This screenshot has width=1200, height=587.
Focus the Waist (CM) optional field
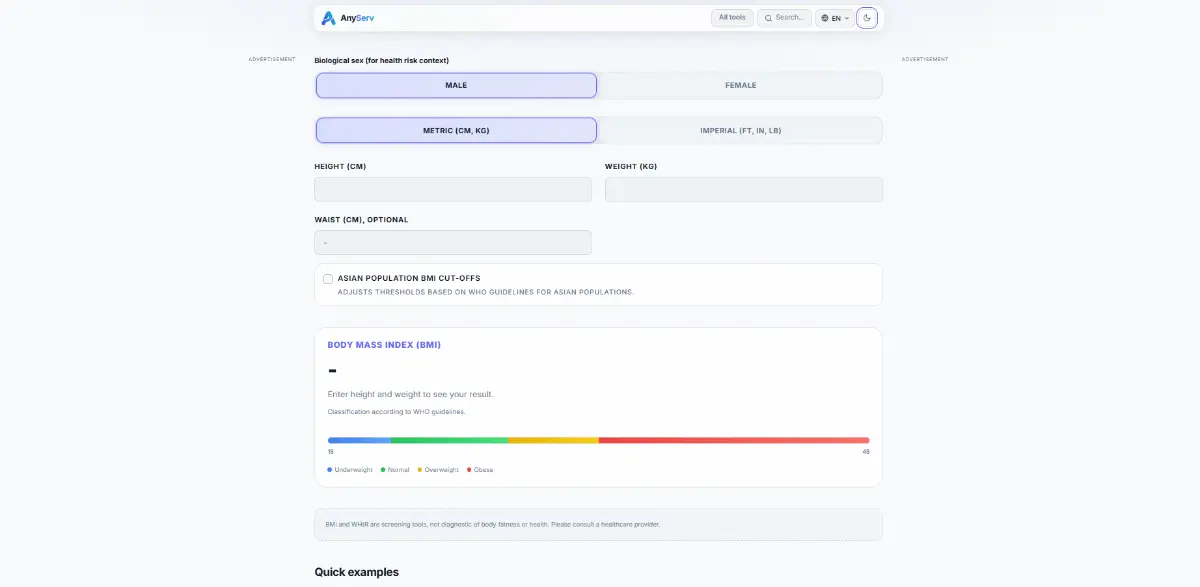[453, 243]
